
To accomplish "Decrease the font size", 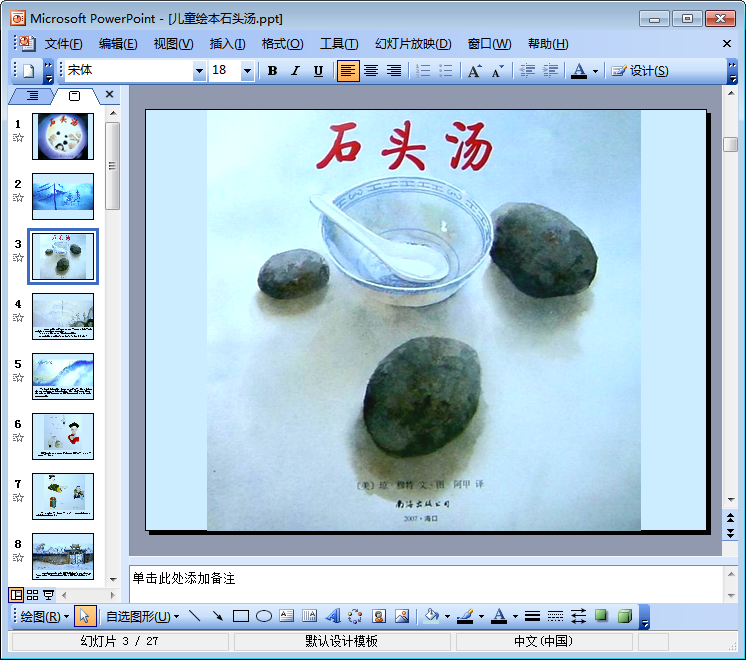I will 498,71.
